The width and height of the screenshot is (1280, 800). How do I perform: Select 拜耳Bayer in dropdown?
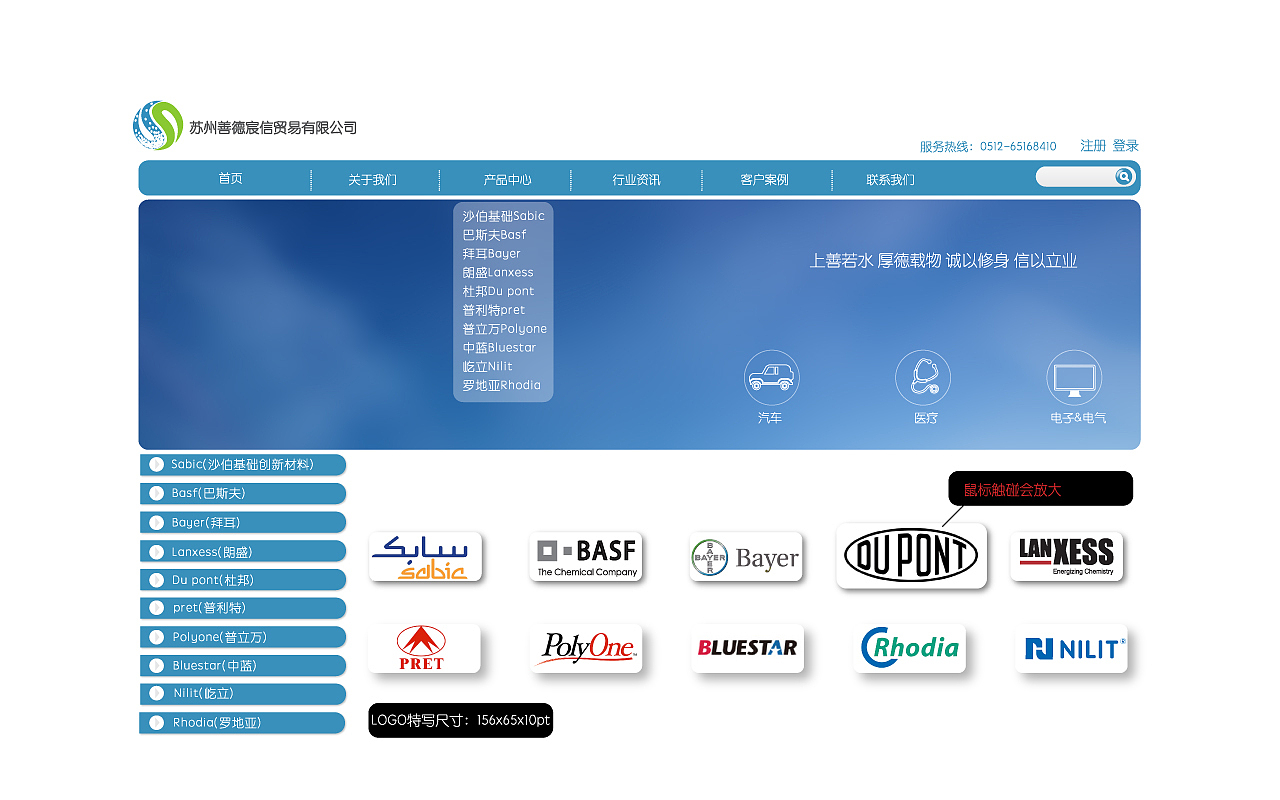pos(491,254)
